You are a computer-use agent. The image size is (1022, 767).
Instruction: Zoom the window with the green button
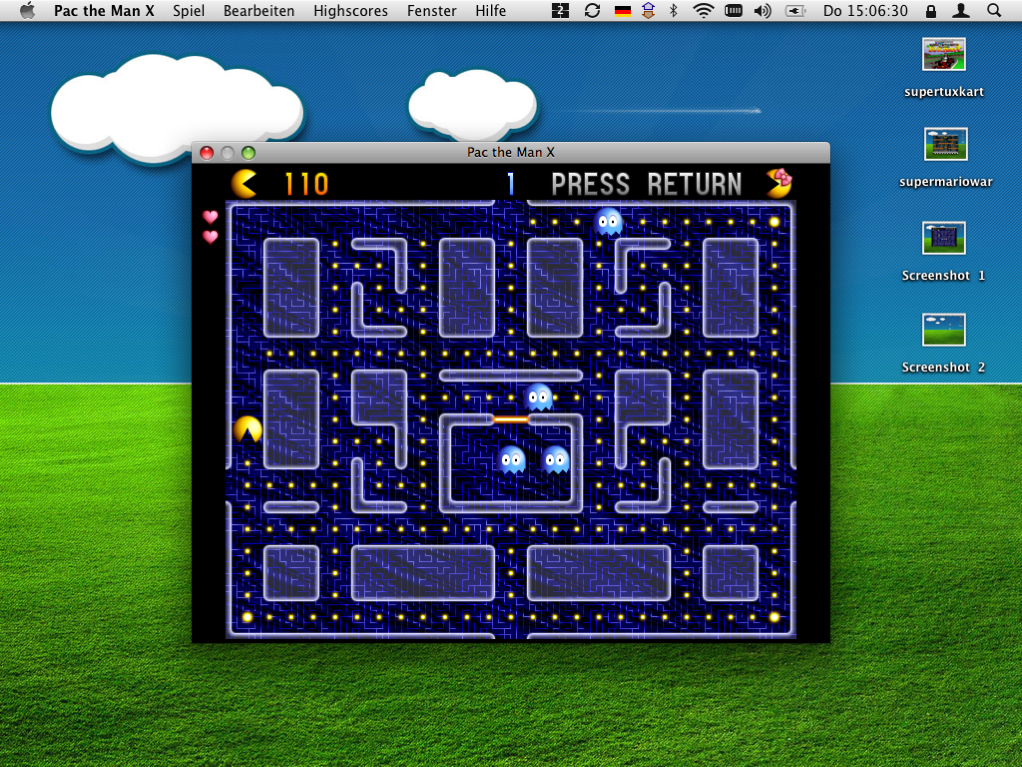tap(248, 152)
